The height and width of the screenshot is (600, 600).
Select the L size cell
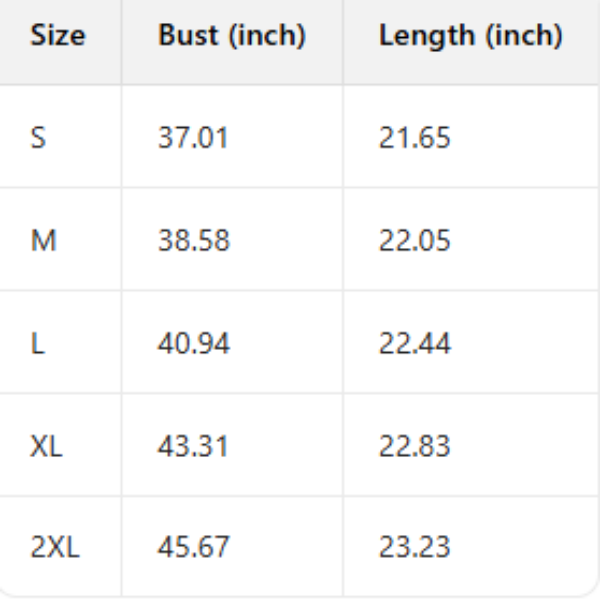point(36,344)
